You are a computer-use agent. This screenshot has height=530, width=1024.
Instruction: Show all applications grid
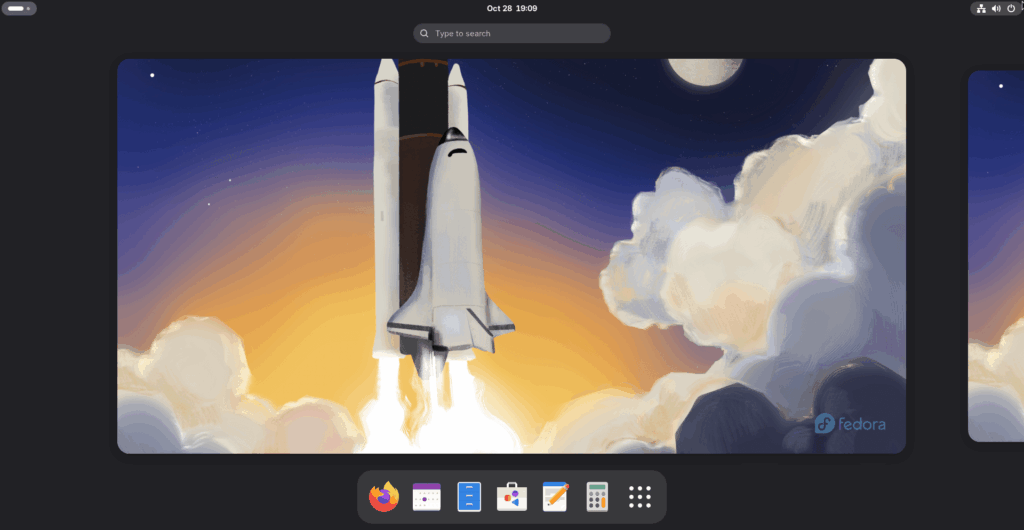click(639, 497)
